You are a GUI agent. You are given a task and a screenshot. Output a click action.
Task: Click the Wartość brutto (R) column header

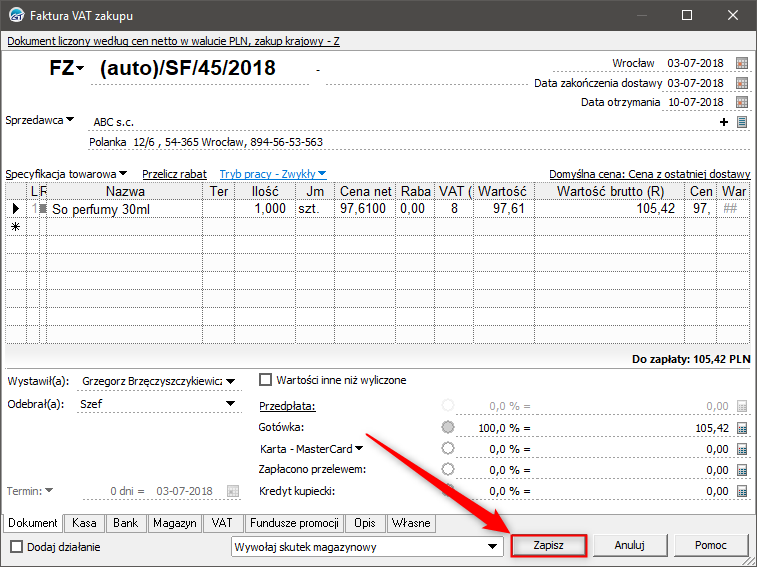609,191
